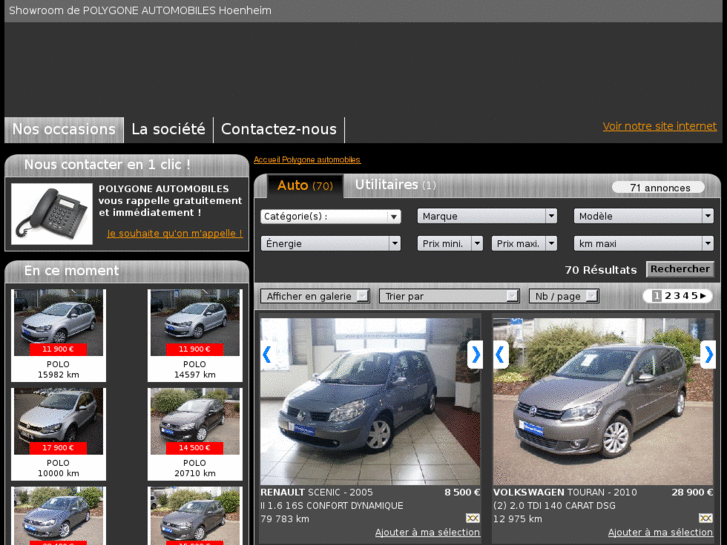
Task: Open the Modèle dropdown
Action: tap(643, 216)
